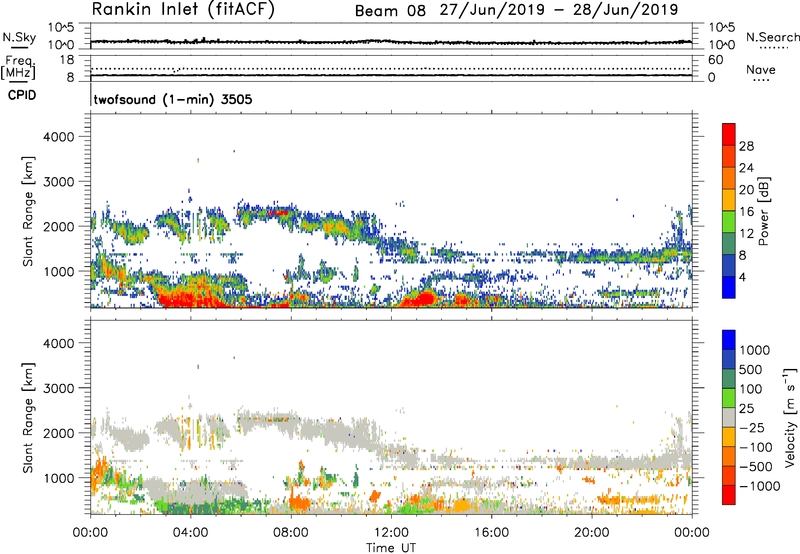Click the 'N.Search' legend label

tap(773, 37)
